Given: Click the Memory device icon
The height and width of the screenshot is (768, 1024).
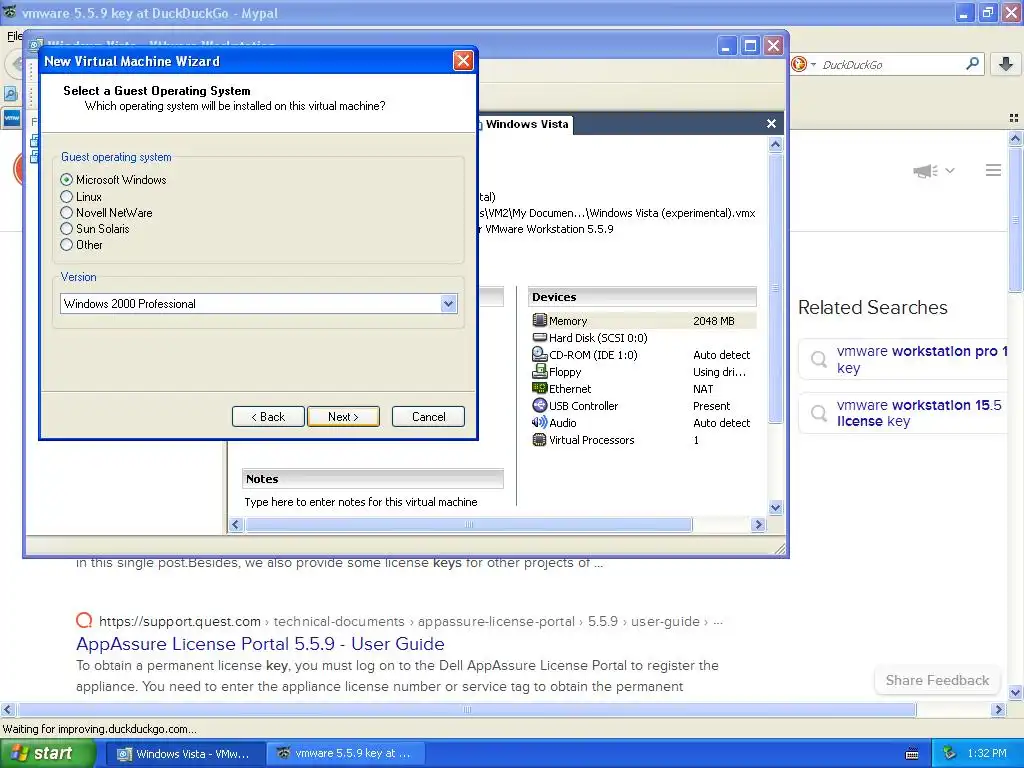Looking at the screenshot, I should [539, 320].
